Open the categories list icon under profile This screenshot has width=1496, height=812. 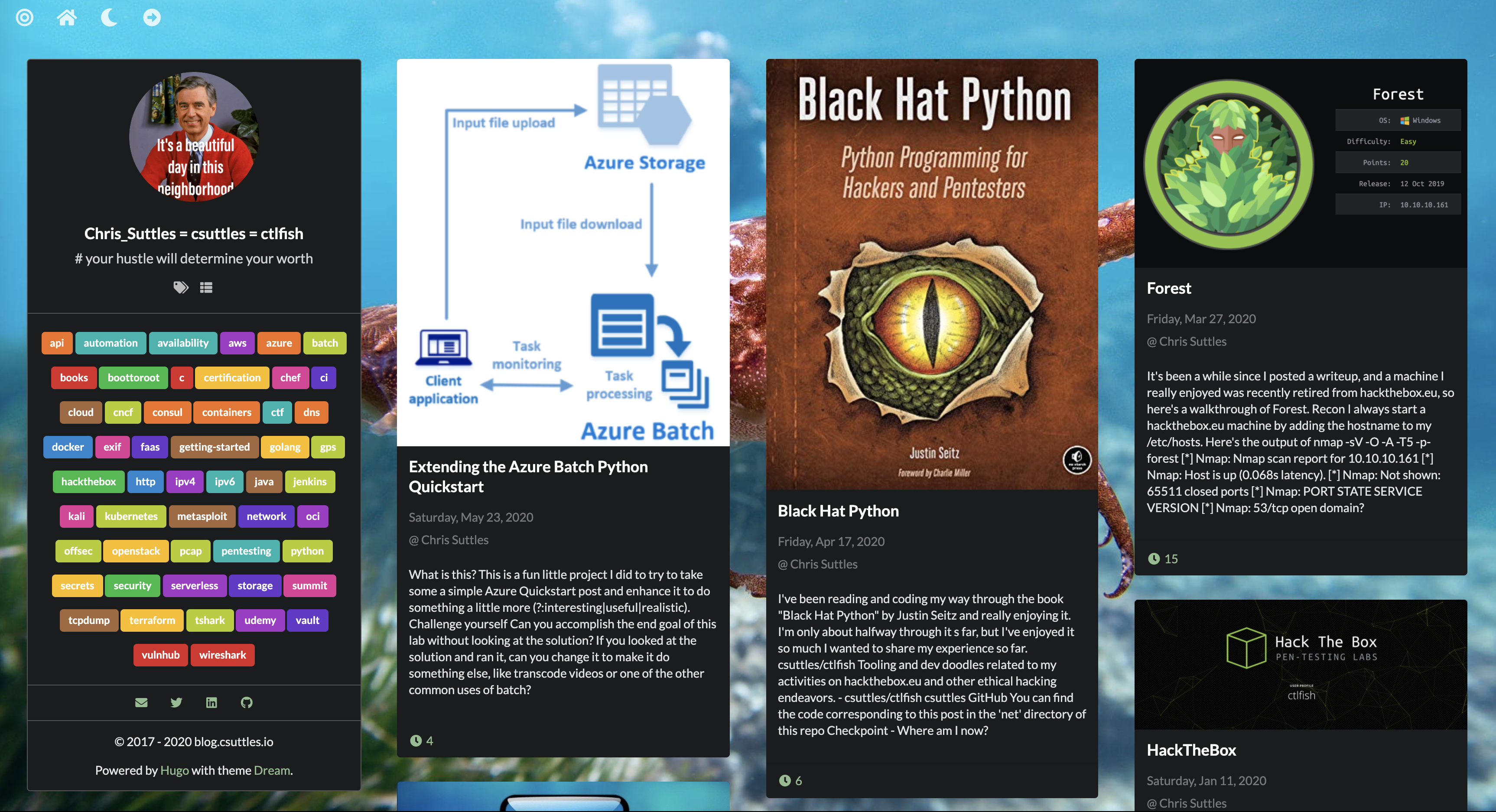pos(206,287)
